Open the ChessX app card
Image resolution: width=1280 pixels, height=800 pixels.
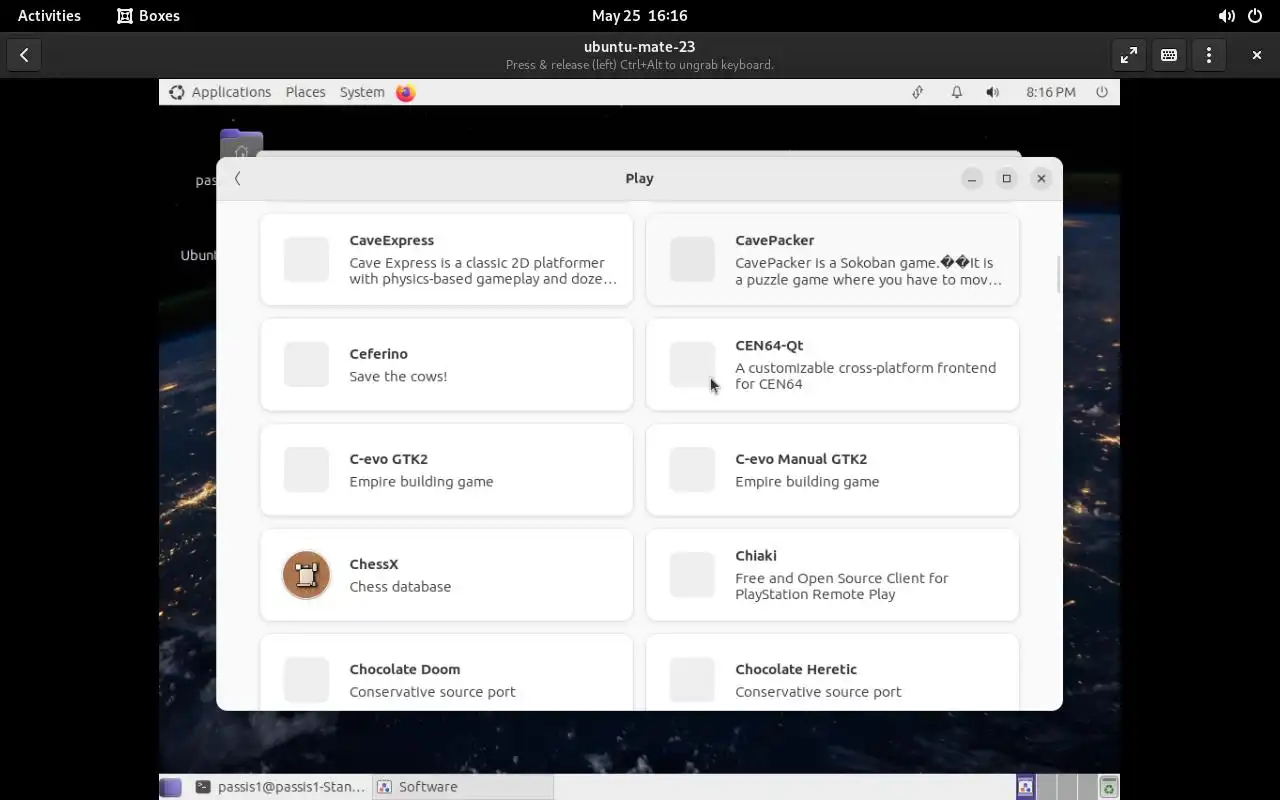446,575
